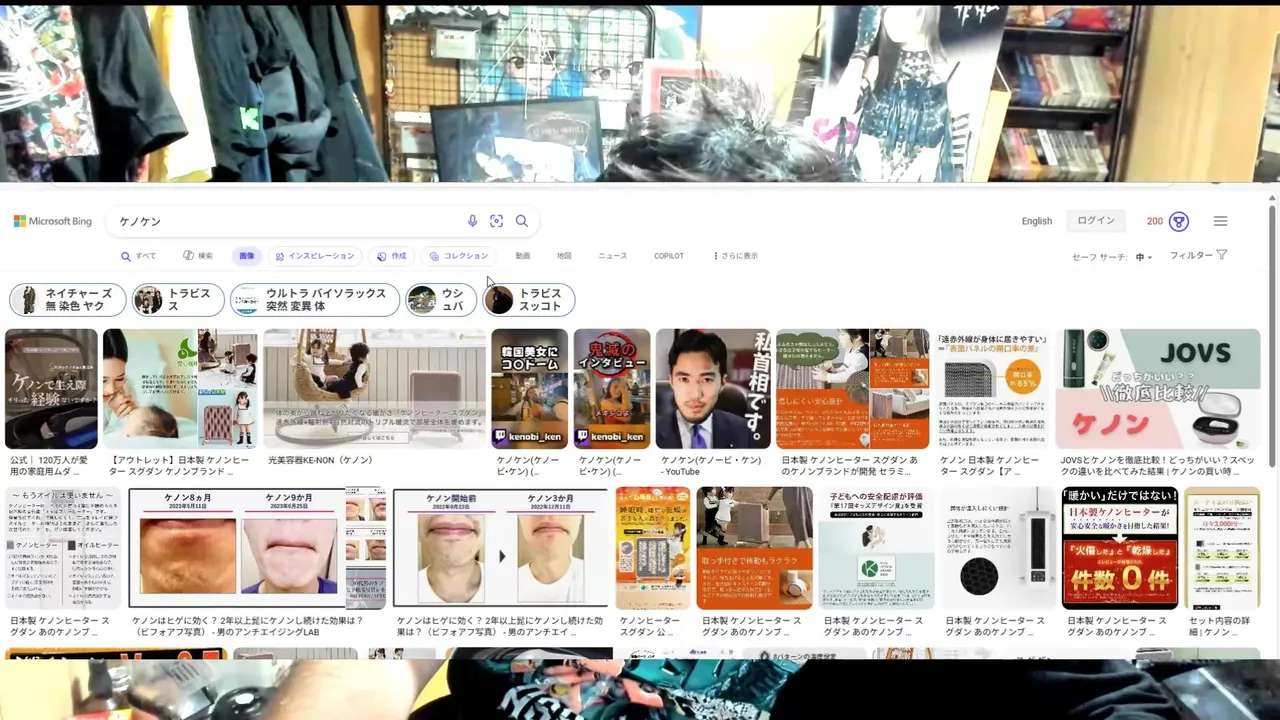
Task: Open the ケノン8ヵ月 / 9か月 comparison thumbnail
Action: (257, 548)
